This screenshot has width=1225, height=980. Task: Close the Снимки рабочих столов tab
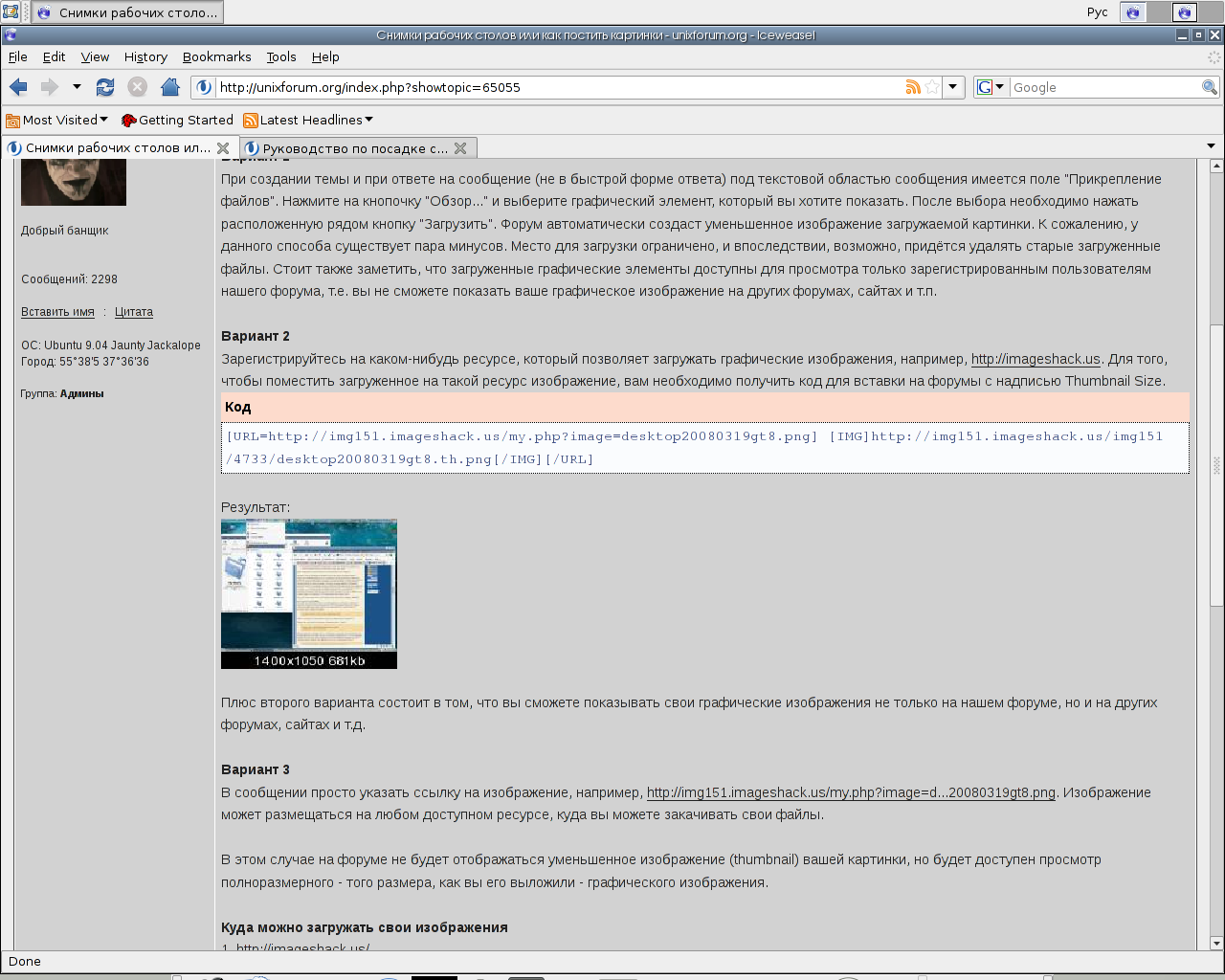pos(223,148)
